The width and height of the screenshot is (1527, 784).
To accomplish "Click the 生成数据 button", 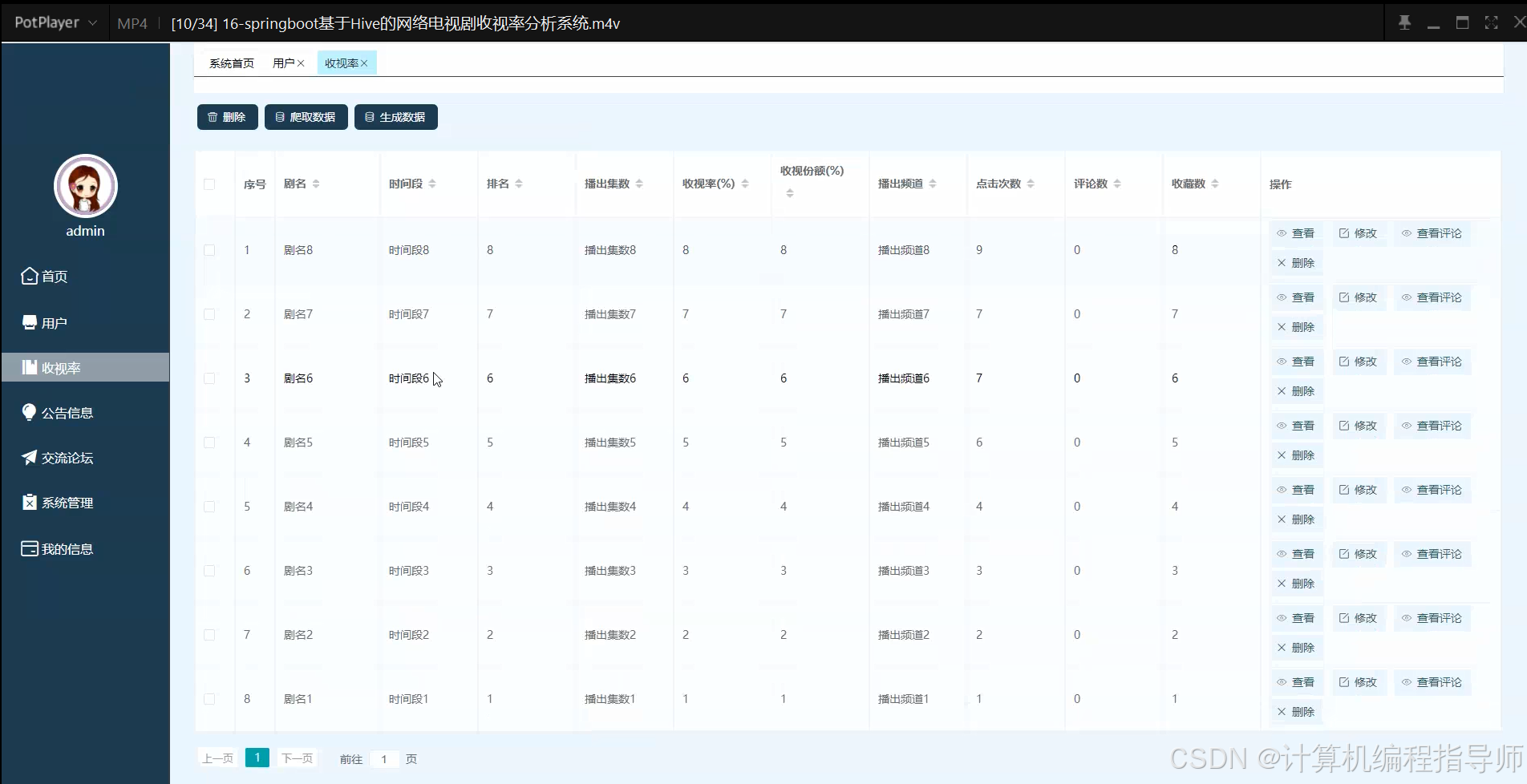I will coord(396,117).
